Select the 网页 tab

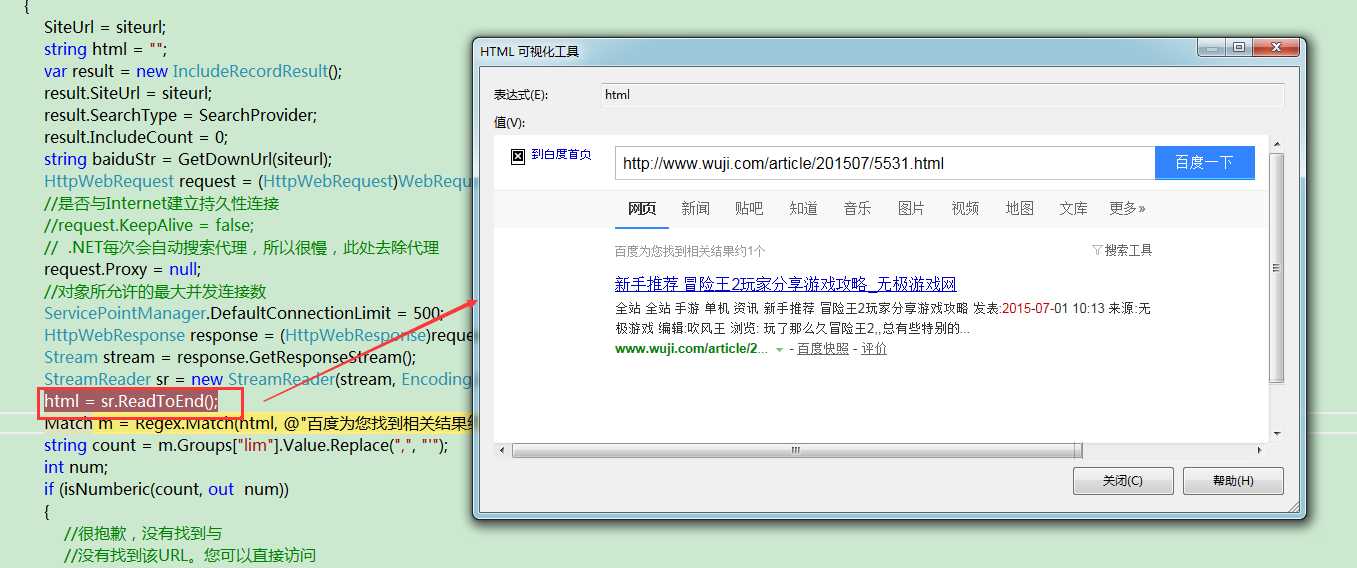642,208
